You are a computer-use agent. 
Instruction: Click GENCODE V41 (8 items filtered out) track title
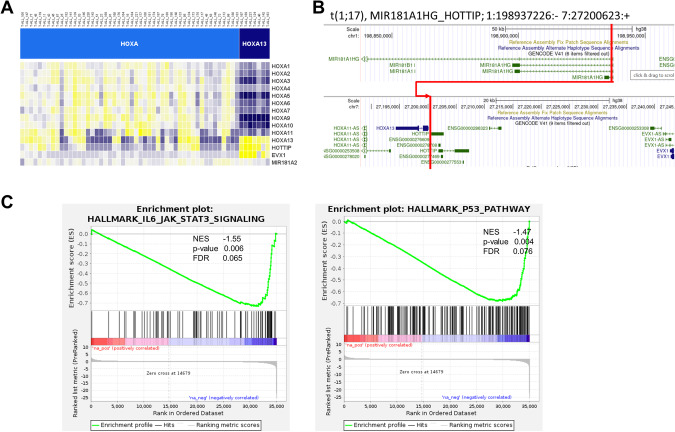click(x=568, y=54)
